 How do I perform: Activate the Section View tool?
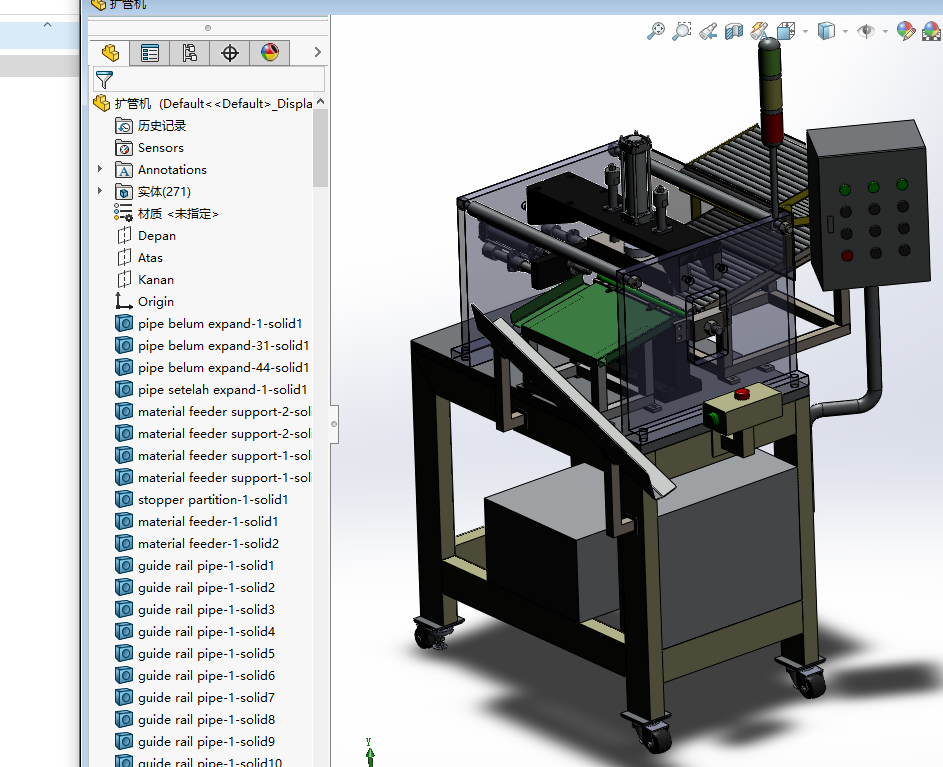734,31
